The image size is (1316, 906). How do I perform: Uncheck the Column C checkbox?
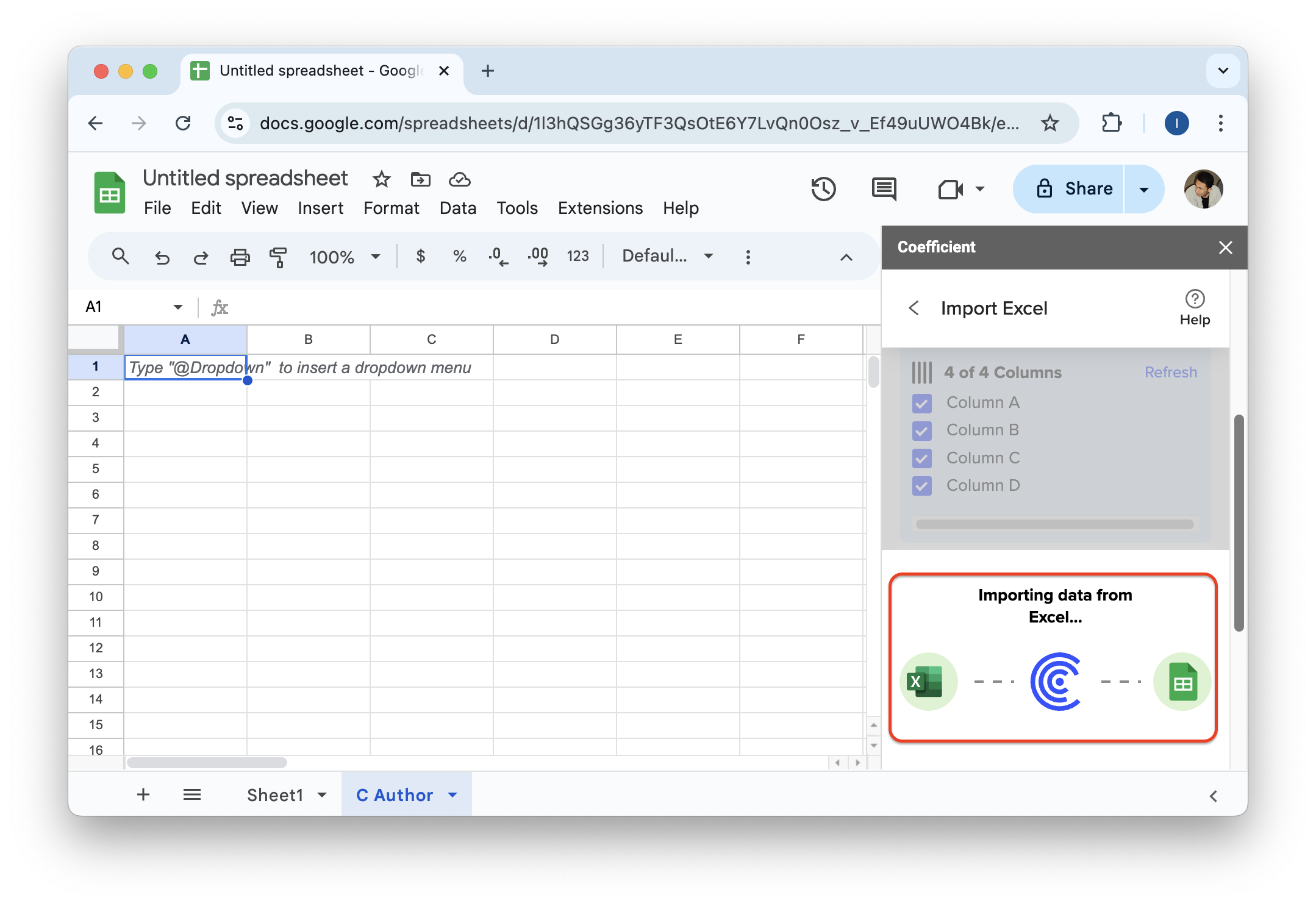[921, 458]
